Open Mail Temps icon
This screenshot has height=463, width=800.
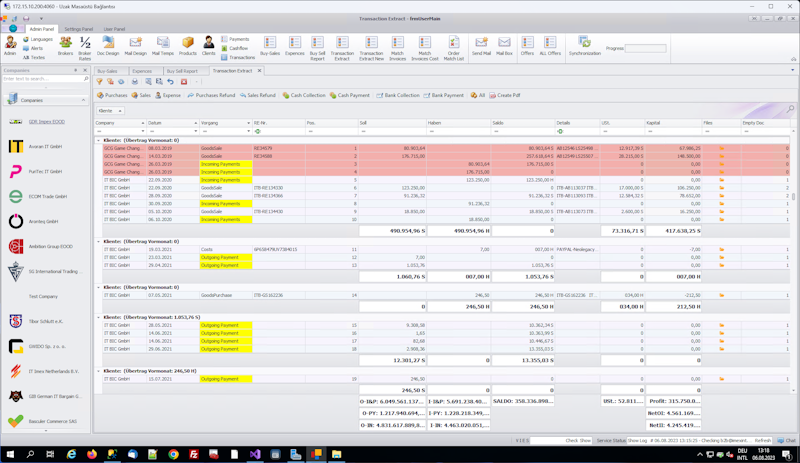[x=163, y=46]
